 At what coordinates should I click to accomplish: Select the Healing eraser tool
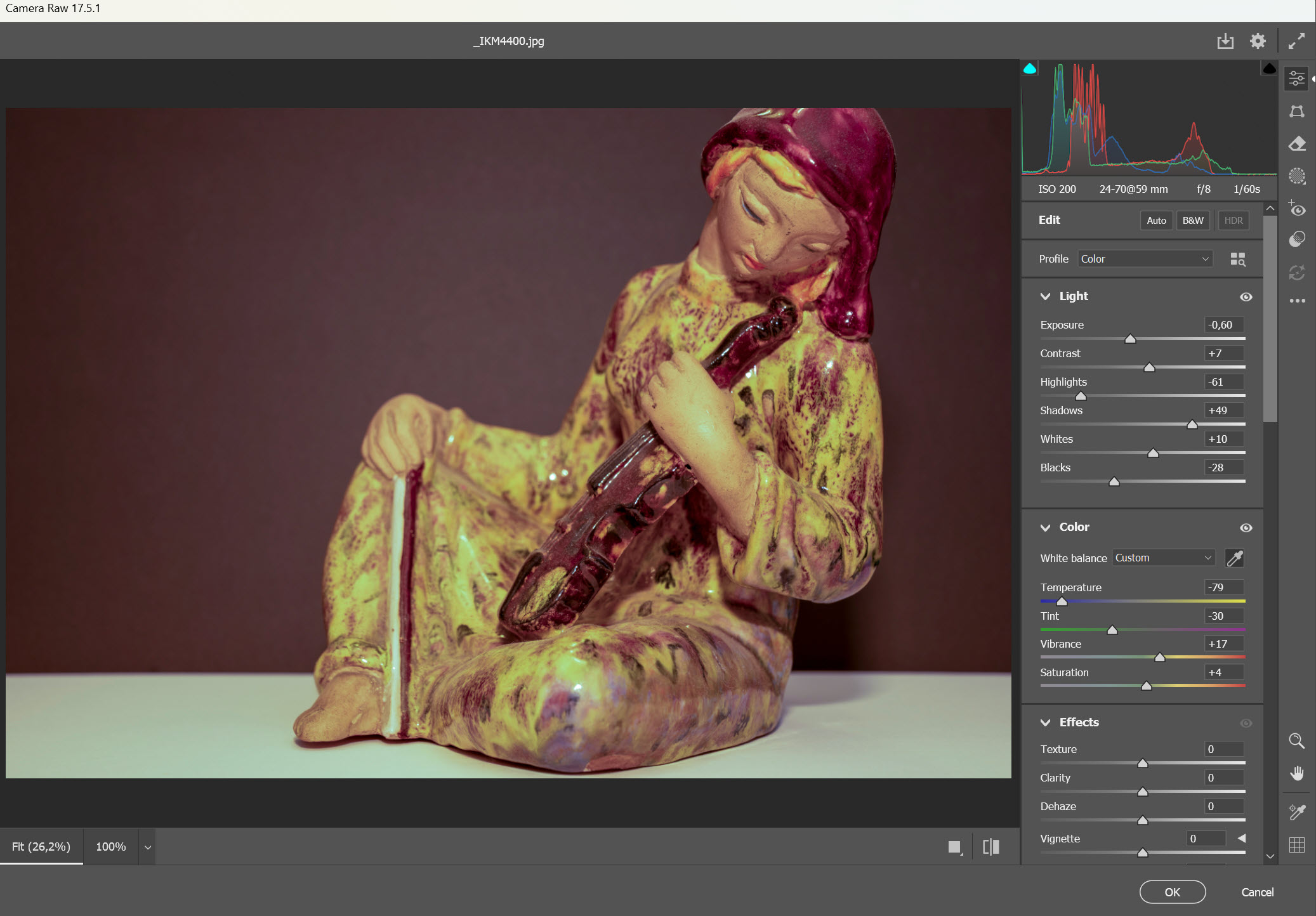coord(1297,144)
